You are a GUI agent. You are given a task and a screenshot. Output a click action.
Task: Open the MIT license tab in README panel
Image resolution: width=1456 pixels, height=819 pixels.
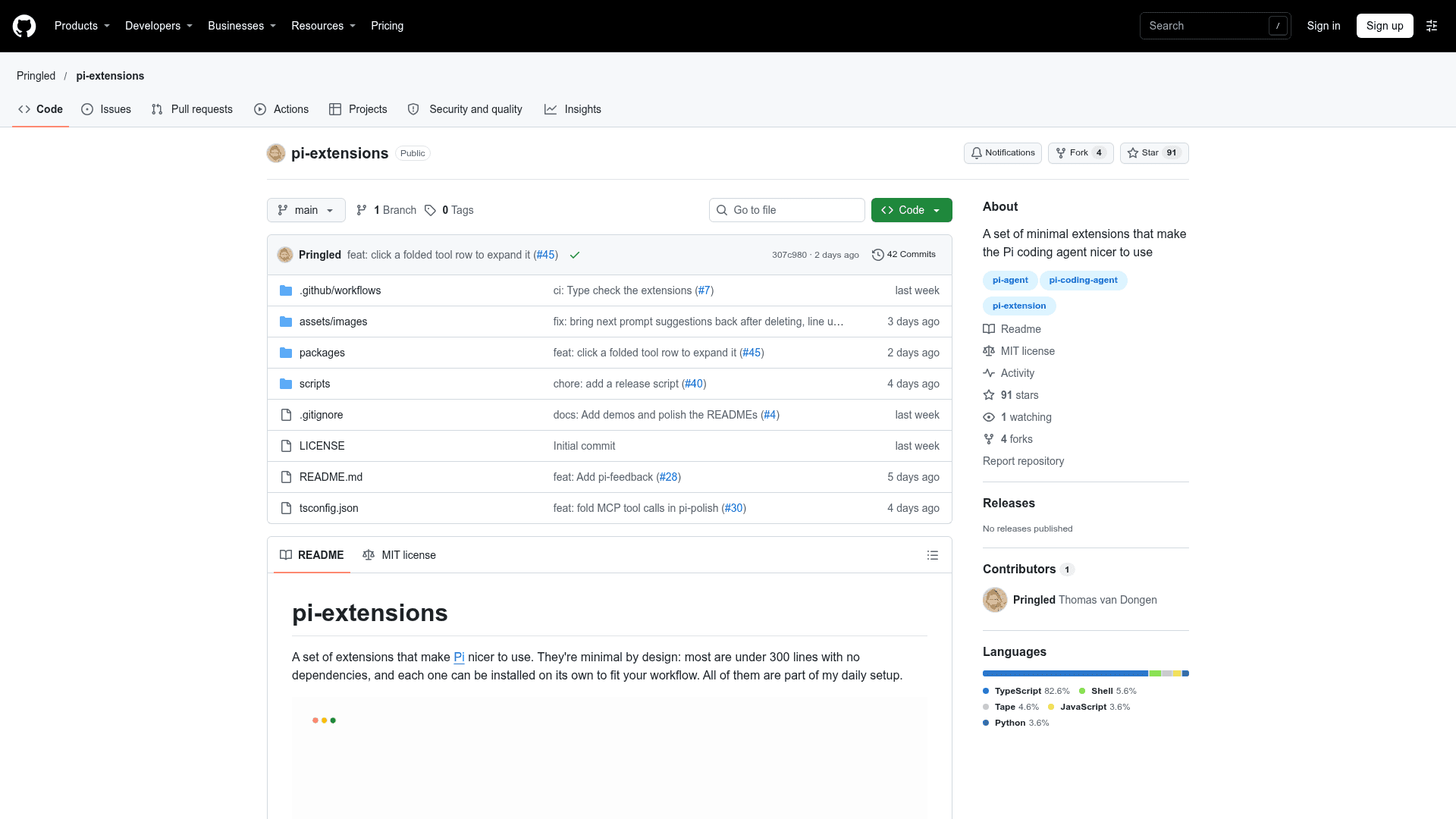coord(400,555)
